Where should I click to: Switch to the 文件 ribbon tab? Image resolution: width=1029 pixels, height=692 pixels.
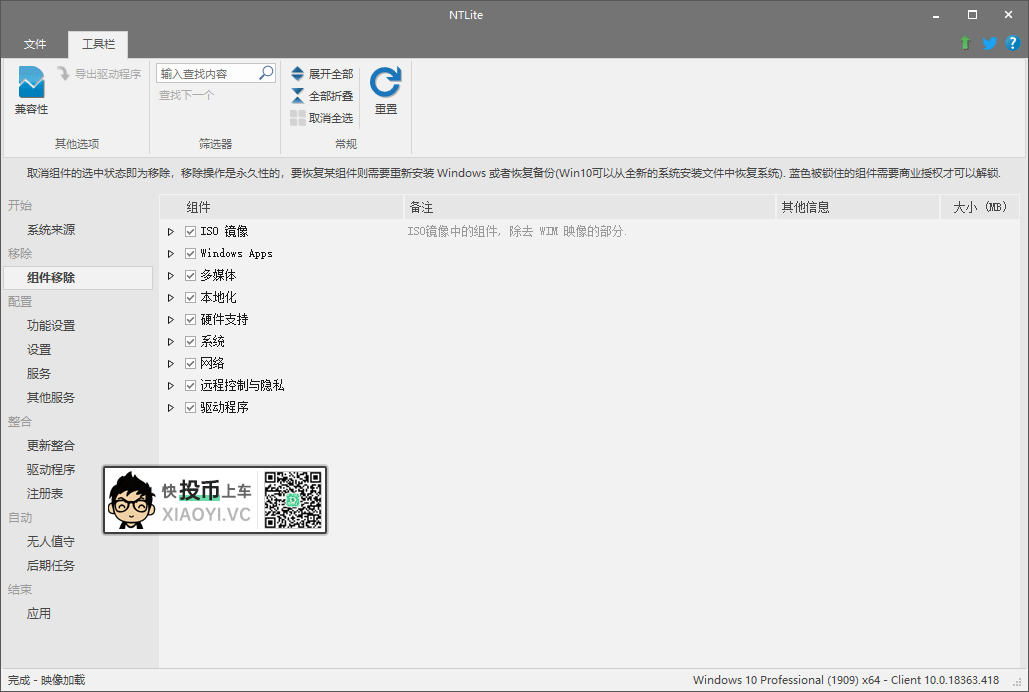(35, 45)
